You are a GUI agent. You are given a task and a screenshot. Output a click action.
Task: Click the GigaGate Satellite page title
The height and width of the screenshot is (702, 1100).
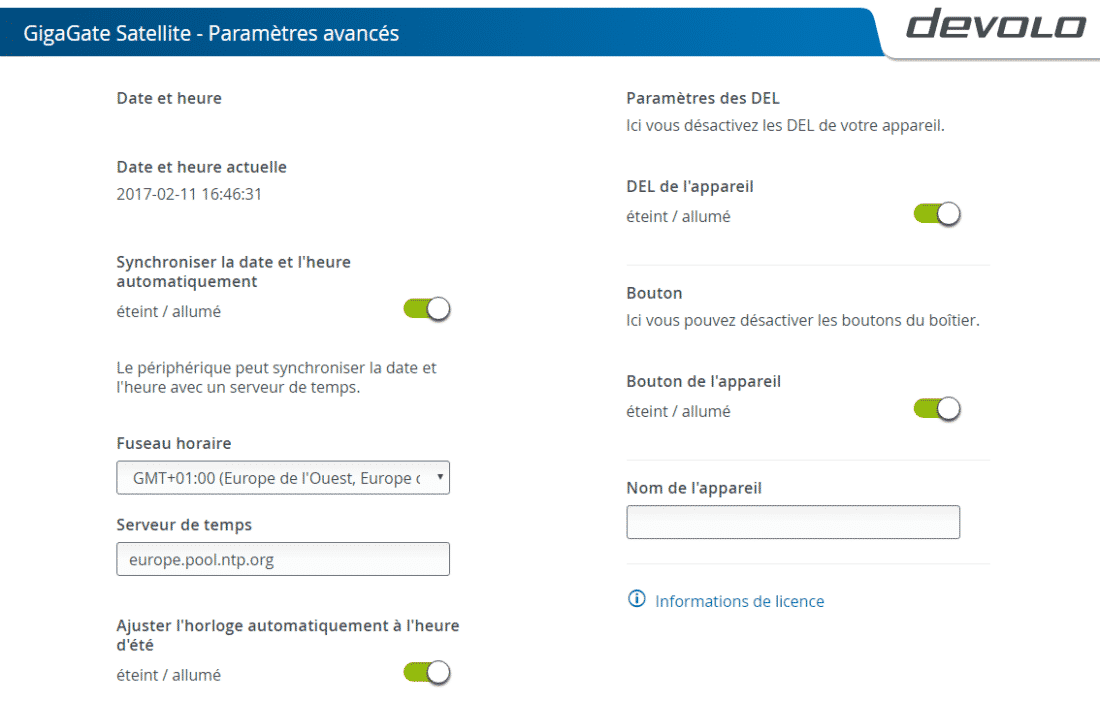coord(211,34)
